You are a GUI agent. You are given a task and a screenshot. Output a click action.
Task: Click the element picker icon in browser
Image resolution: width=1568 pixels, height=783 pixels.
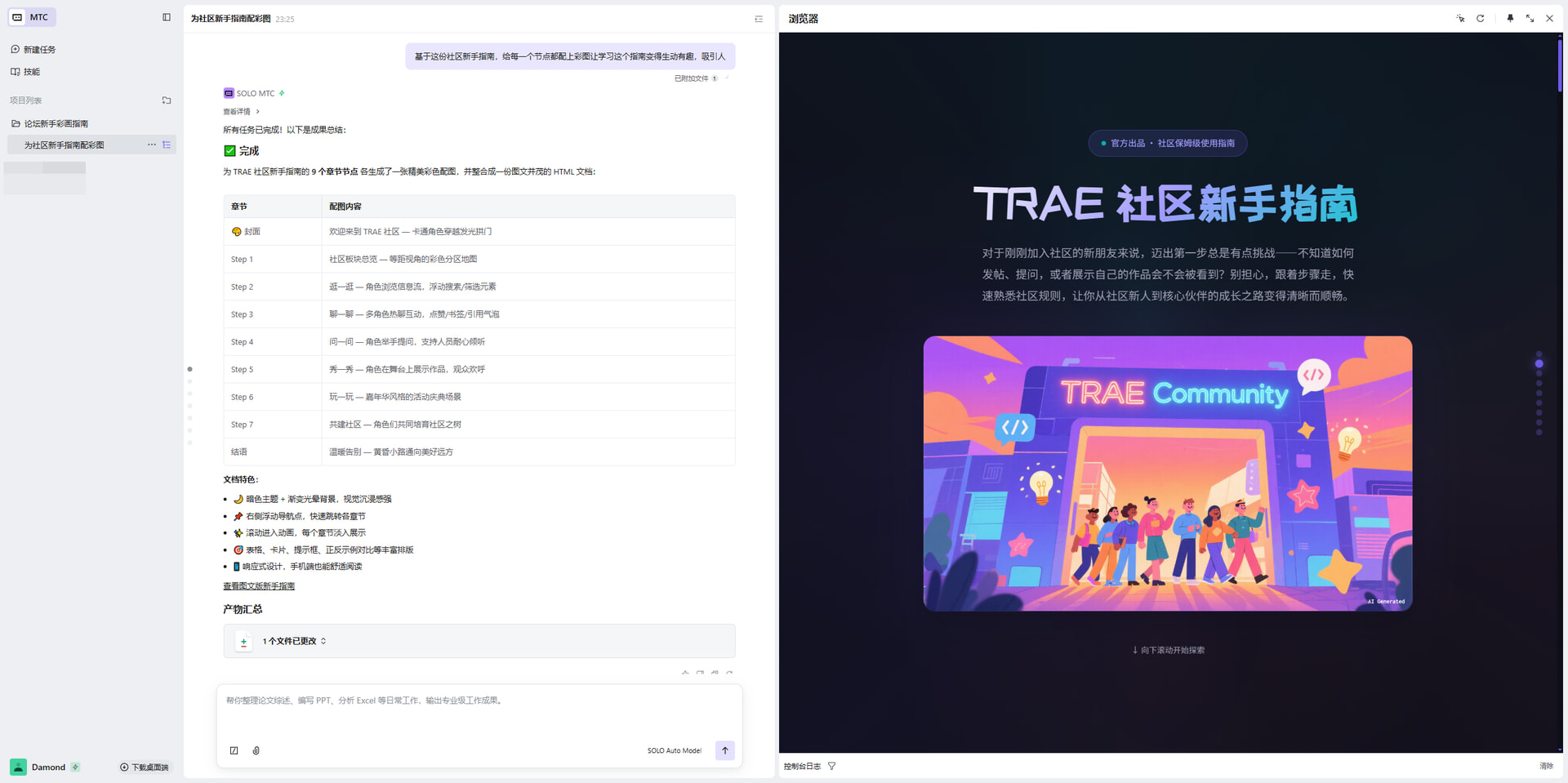click(1460, 18)
